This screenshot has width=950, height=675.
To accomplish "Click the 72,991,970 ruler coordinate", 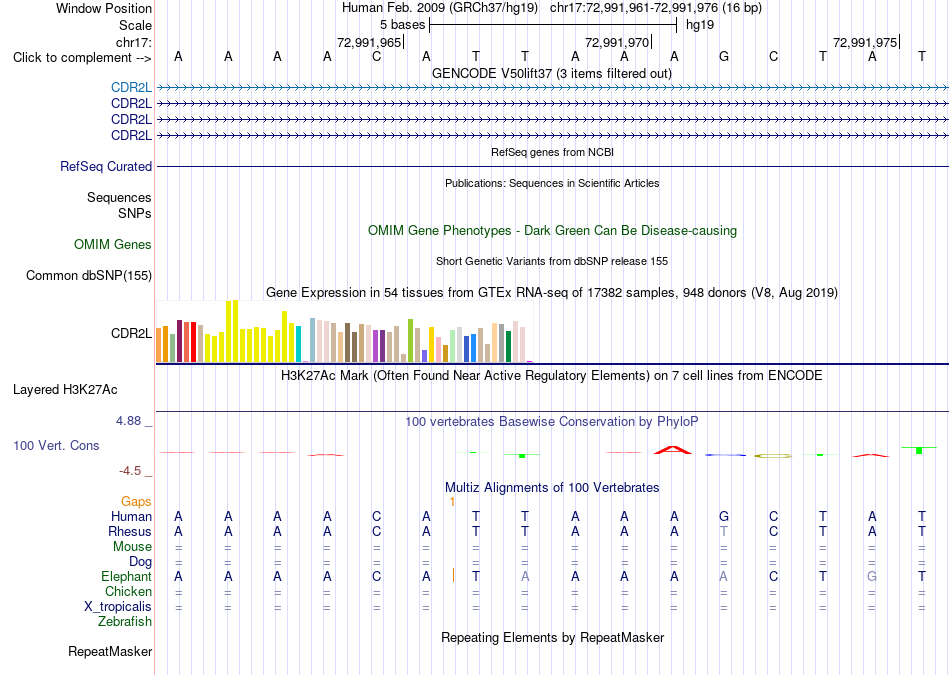I will click(617, 42).
